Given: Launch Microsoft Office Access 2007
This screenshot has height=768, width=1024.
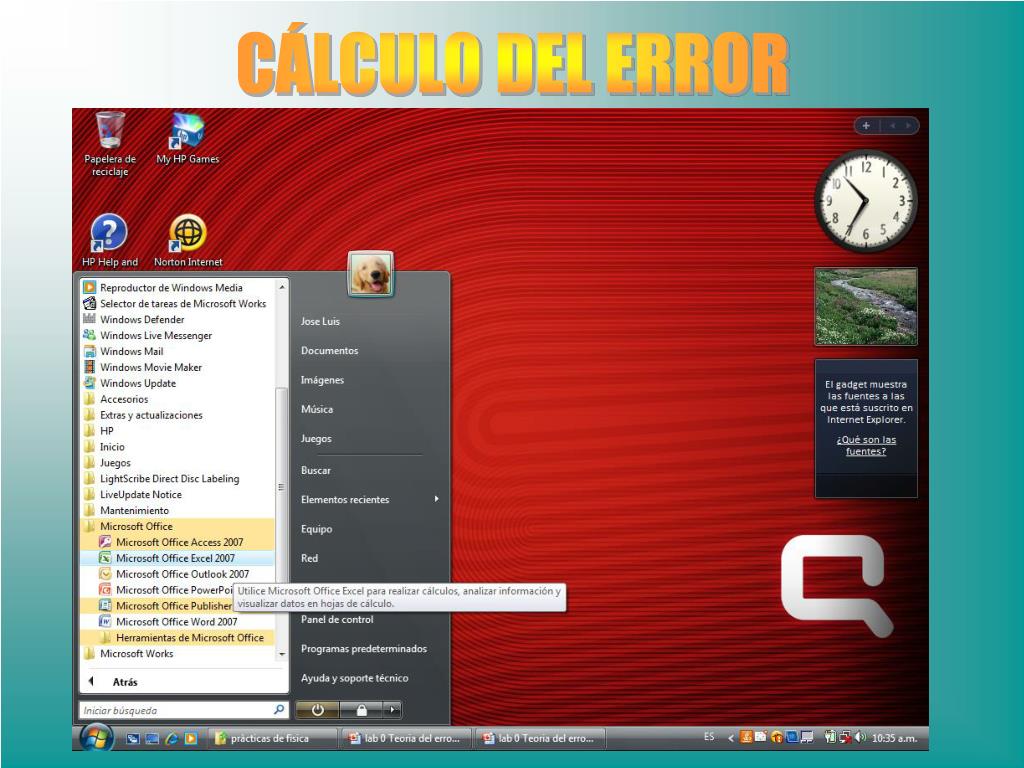Looking at the screenshot, I should [177, 542].
